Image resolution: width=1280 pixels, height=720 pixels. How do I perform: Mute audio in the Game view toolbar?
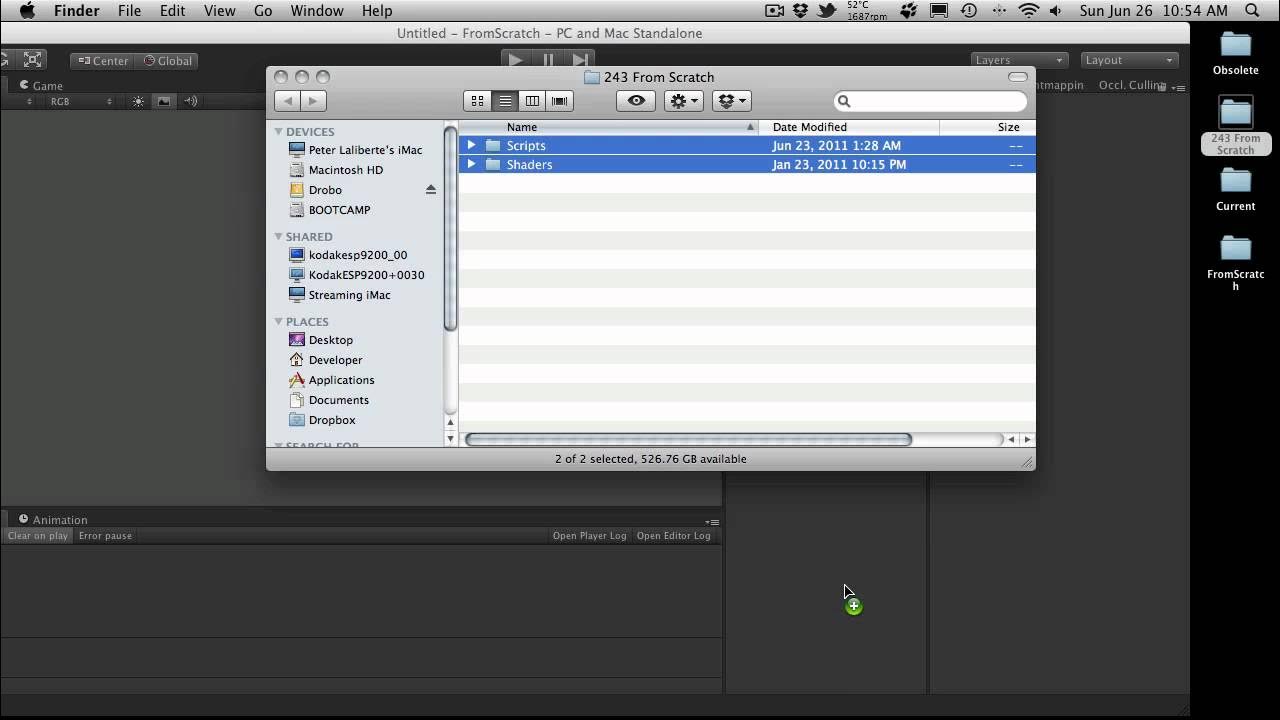[191, 100]
